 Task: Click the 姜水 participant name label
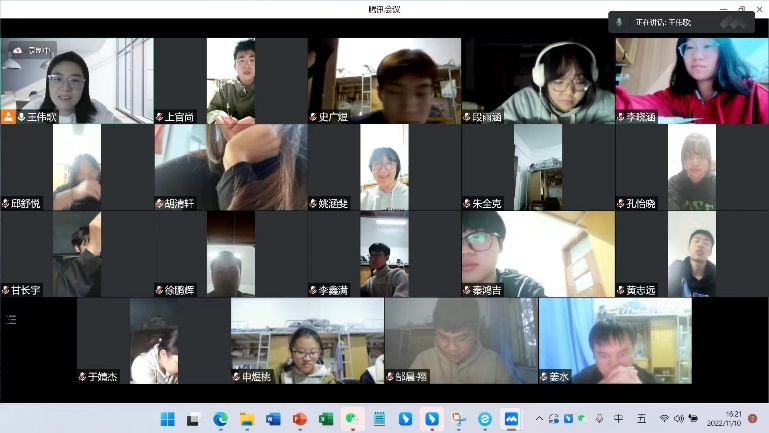click(558, 377)
